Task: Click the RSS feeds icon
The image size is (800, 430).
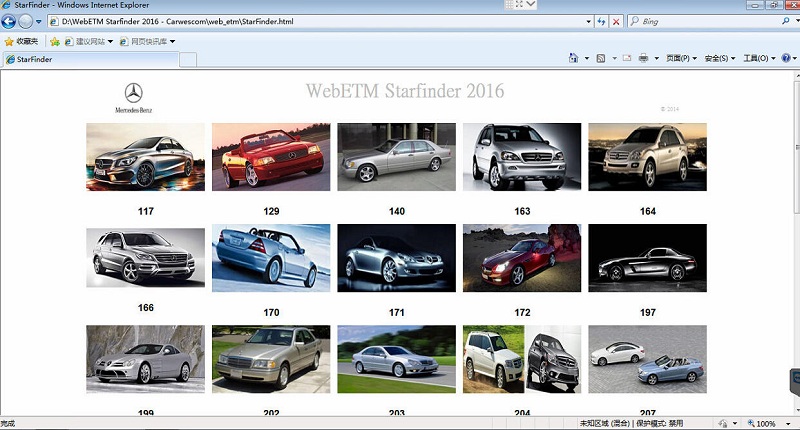Action: tap(601, 58)
